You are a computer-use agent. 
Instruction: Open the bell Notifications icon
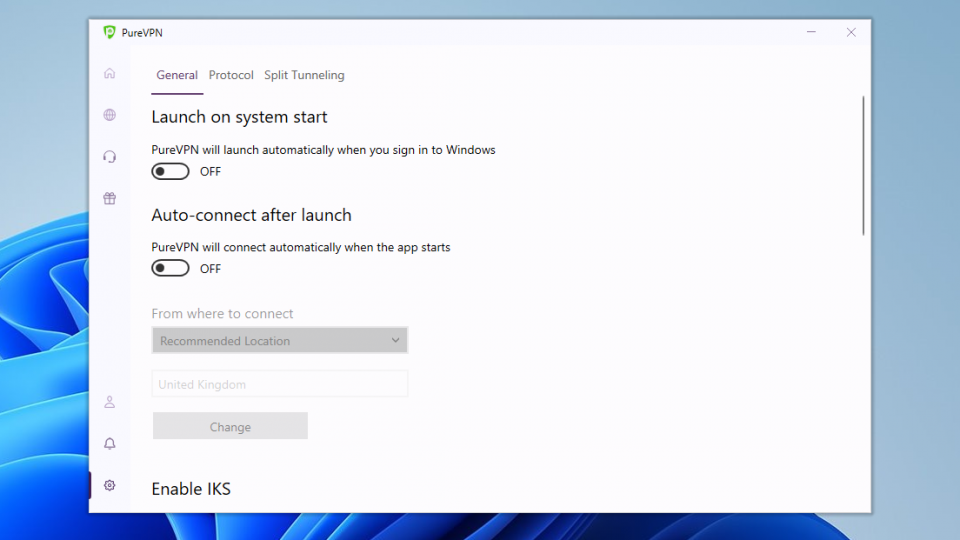110,444
